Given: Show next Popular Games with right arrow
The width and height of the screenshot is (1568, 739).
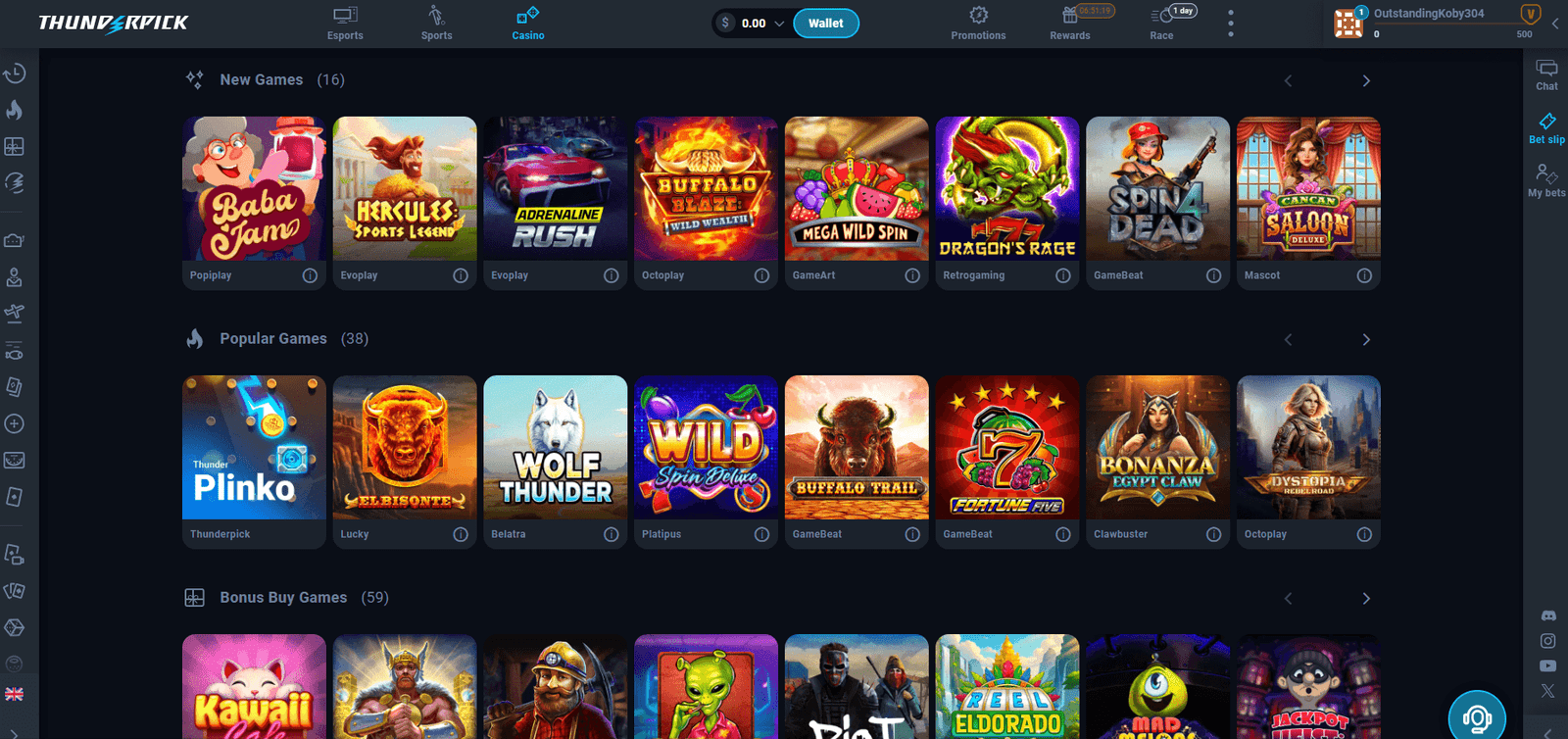Looking at the screenshot, I should pyautogui.click(x=1366, y=339).
